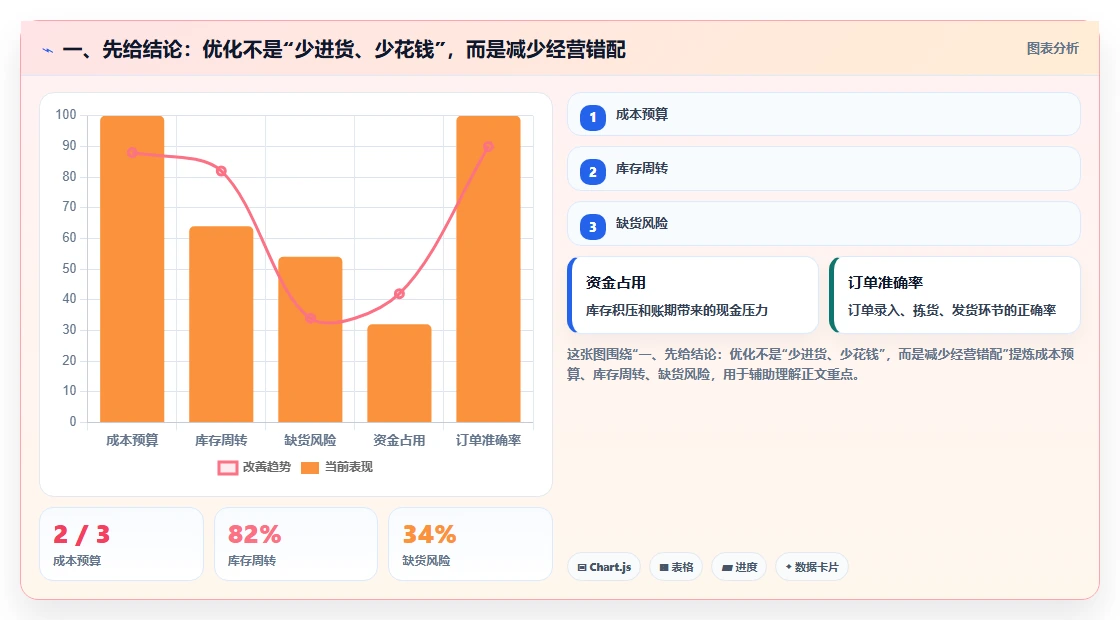This screenshot has height=620, width=1120.
Task: Click the 表格 tag label
Action: (682, 567)
